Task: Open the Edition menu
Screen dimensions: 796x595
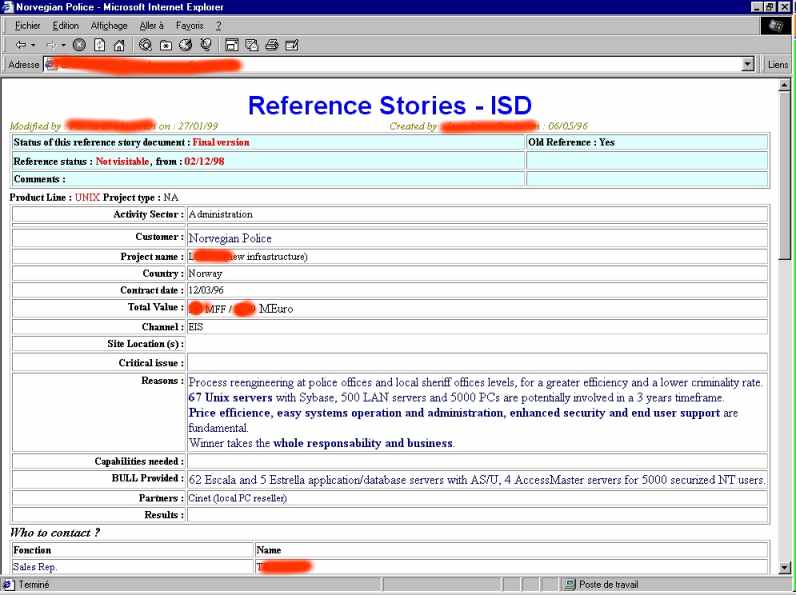Action: tap(65, 25)
